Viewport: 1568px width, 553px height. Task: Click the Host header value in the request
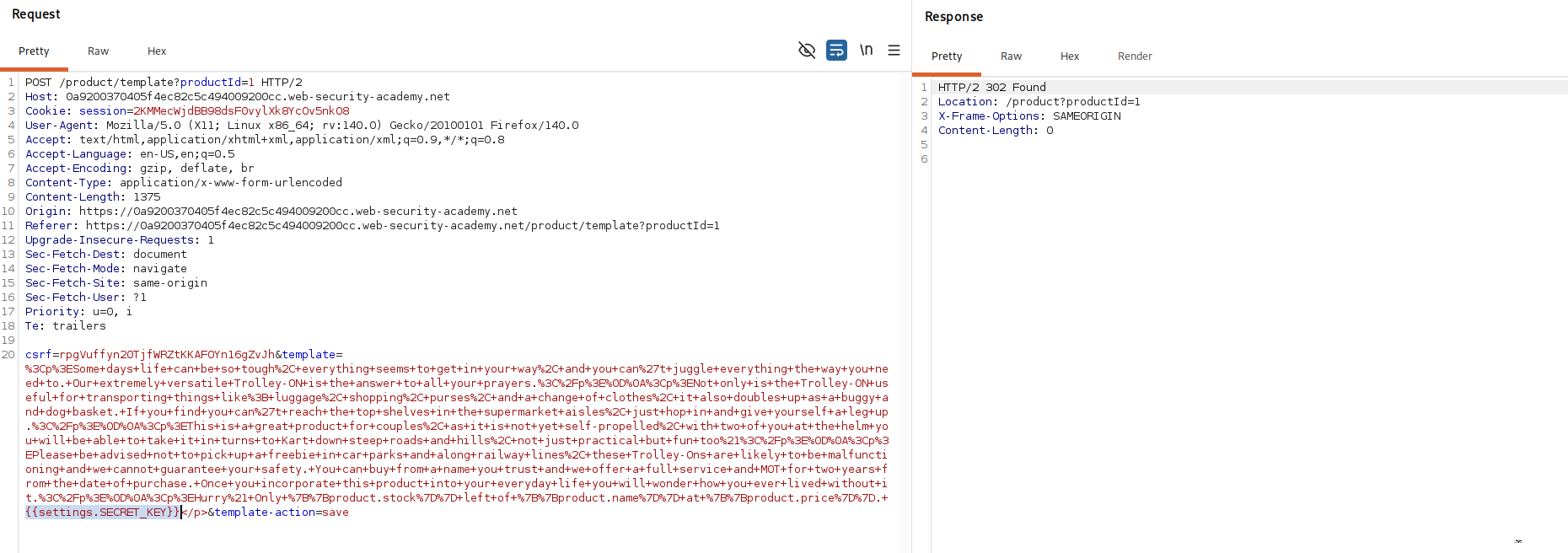pyautogui.click(x=258, y=97)
